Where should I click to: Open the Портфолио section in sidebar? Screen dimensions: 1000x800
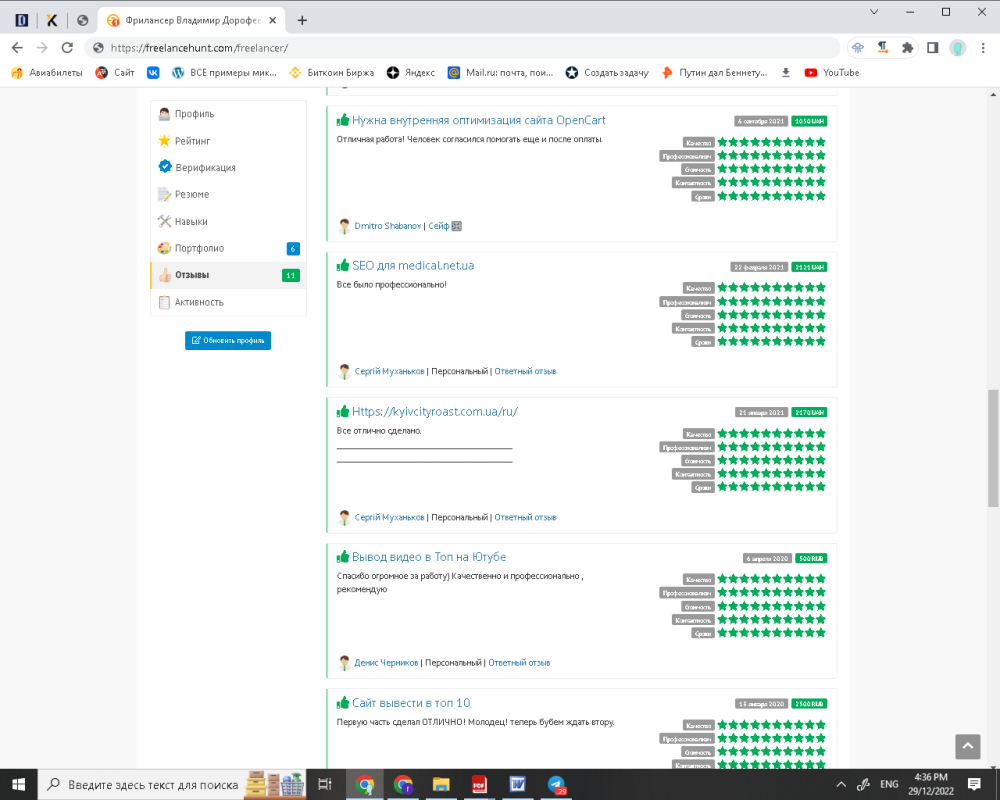199,248
